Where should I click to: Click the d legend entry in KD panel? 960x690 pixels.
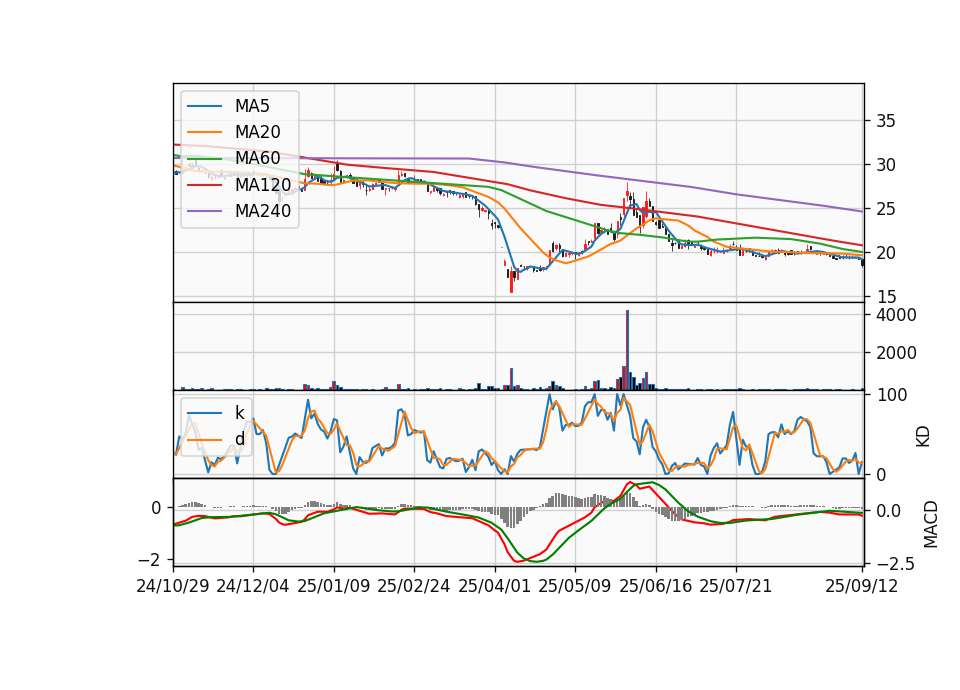pyautogui.click(x=239, y=439)
